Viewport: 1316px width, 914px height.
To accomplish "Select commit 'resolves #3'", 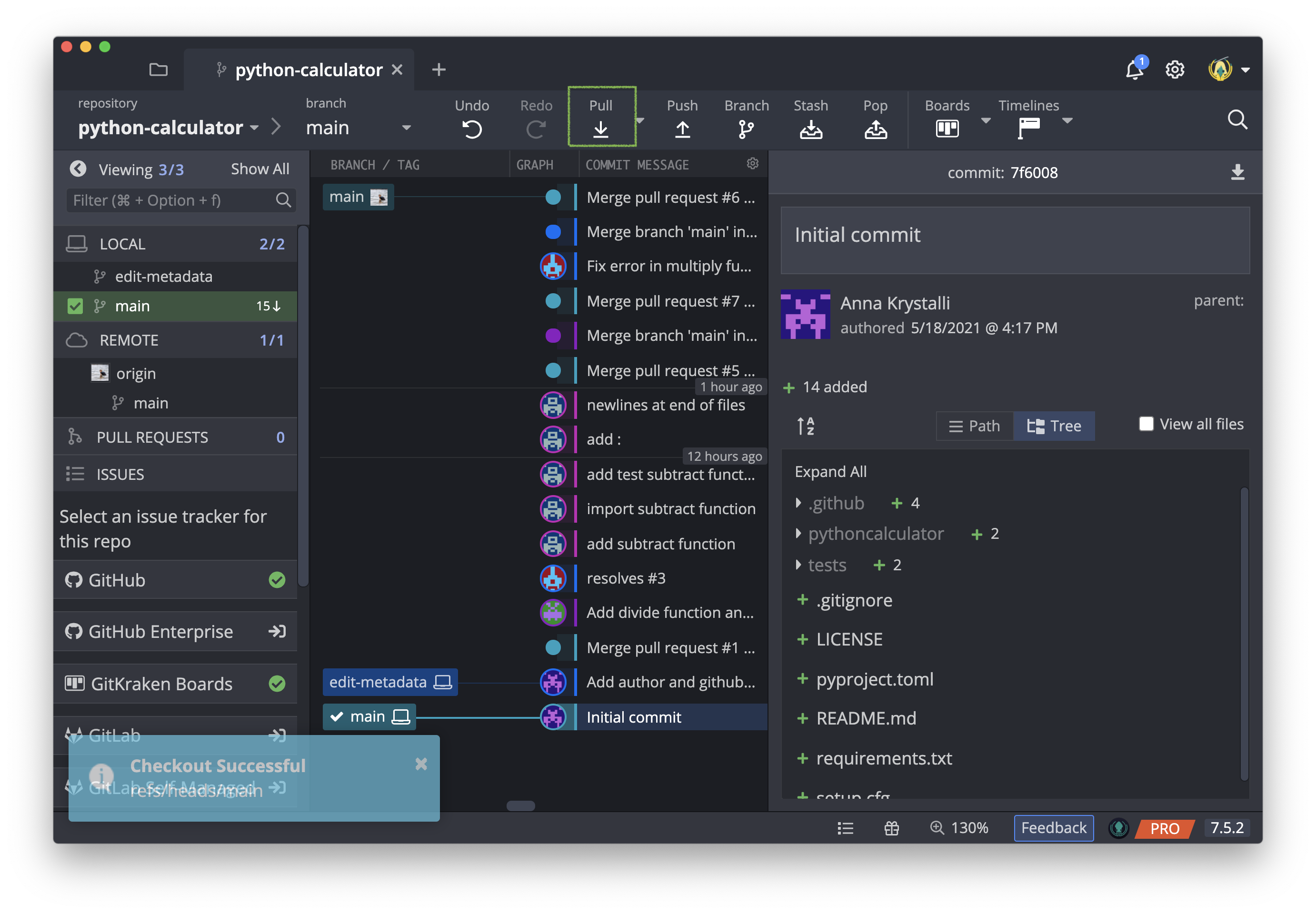I will click(625, 578).
